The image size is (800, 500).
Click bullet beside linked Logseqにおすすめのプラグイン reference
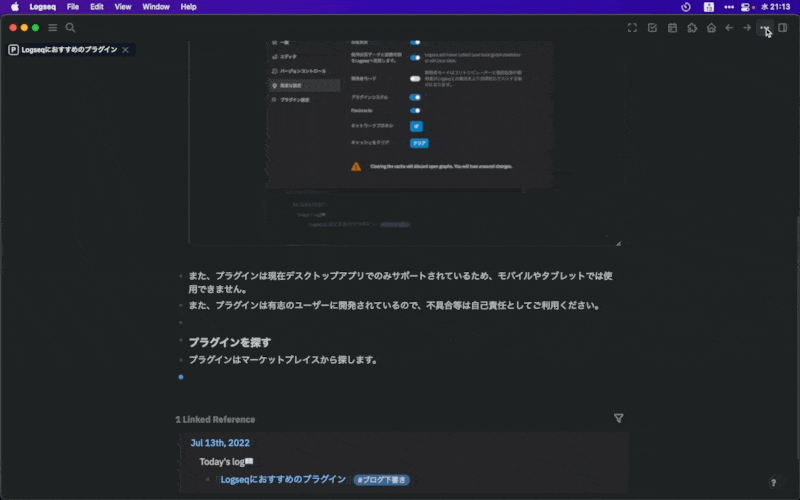[x=208, y=480]
